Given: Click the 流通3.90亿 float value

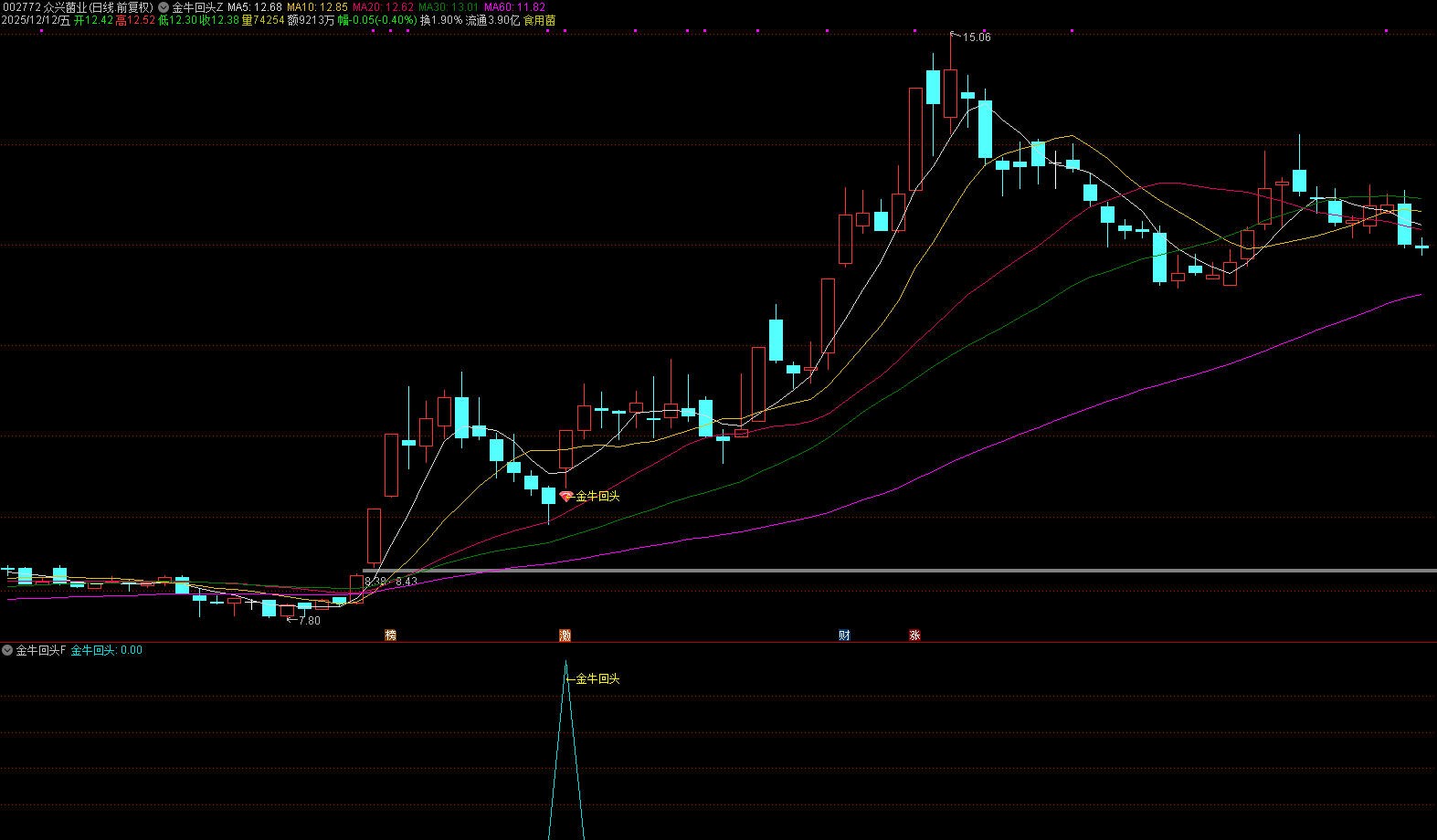Looking at the screenshot, I should [492, 20].
